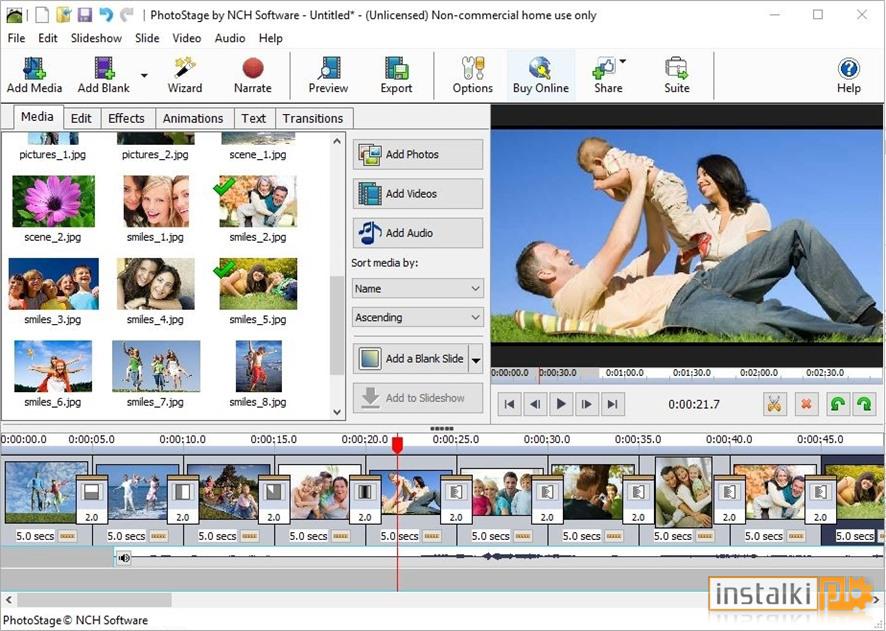
Task: Toggle audio track speaker icon
Action: click(124, 558)
